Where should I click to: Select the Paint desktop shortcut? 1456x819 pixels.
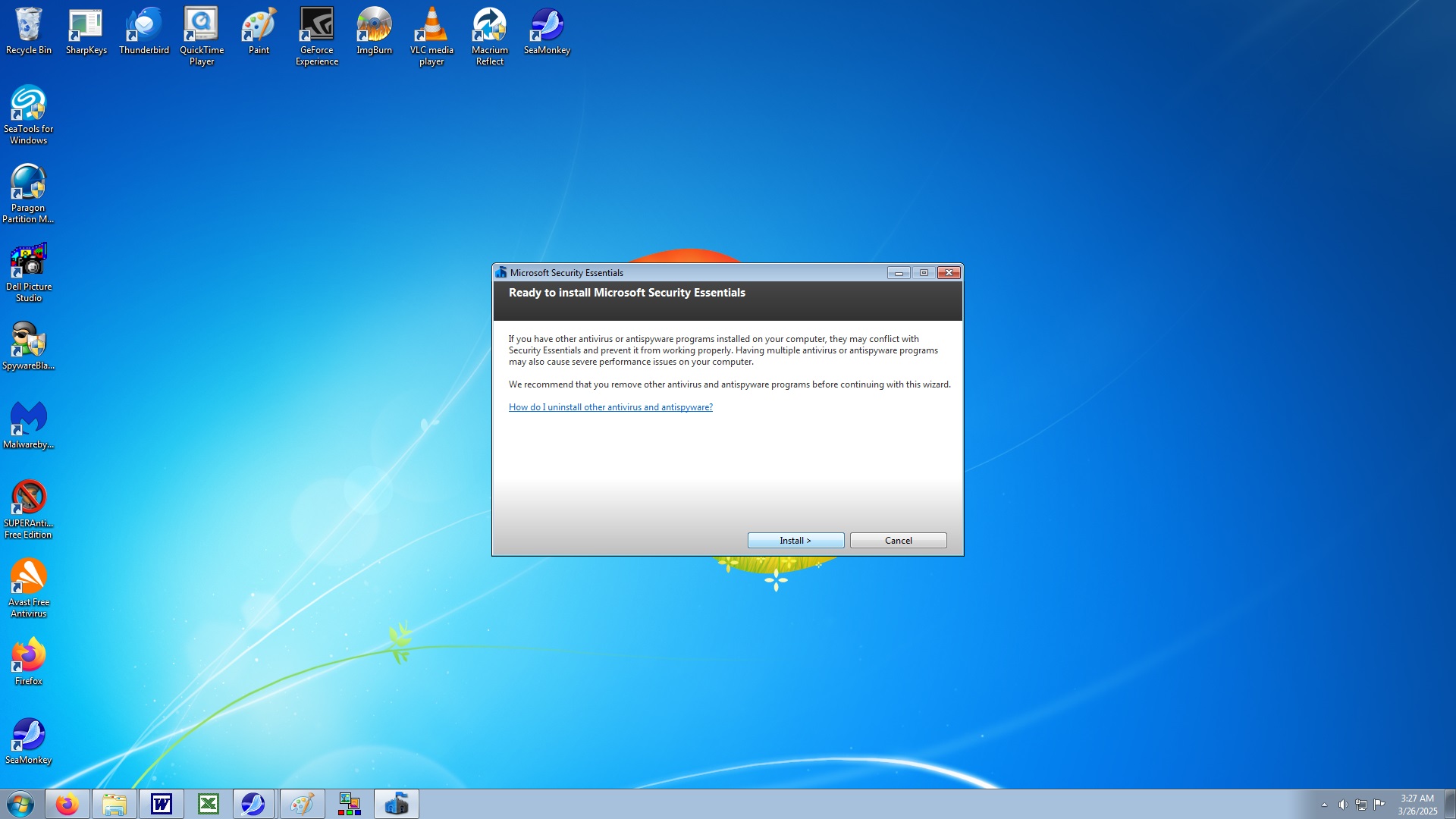point(259,31)
